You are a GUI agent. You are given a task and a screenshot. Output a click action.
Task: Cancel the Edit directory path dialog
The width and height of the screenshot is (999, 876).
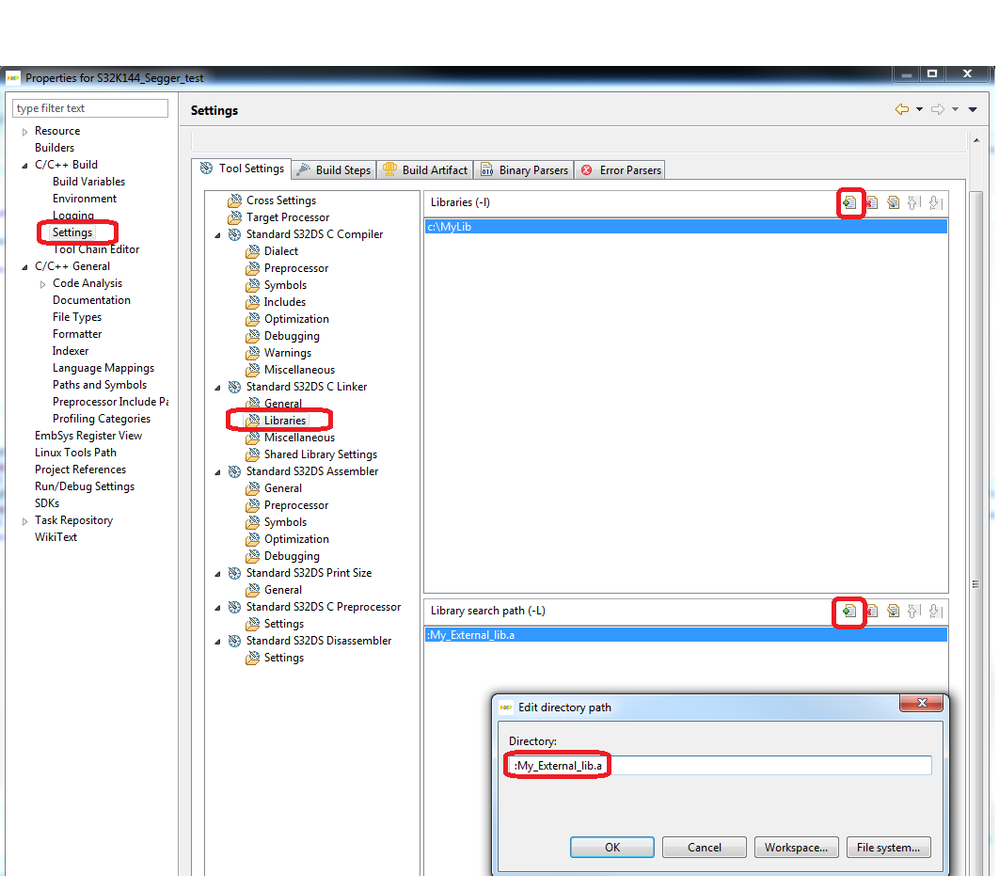click(x=704, y=847)
